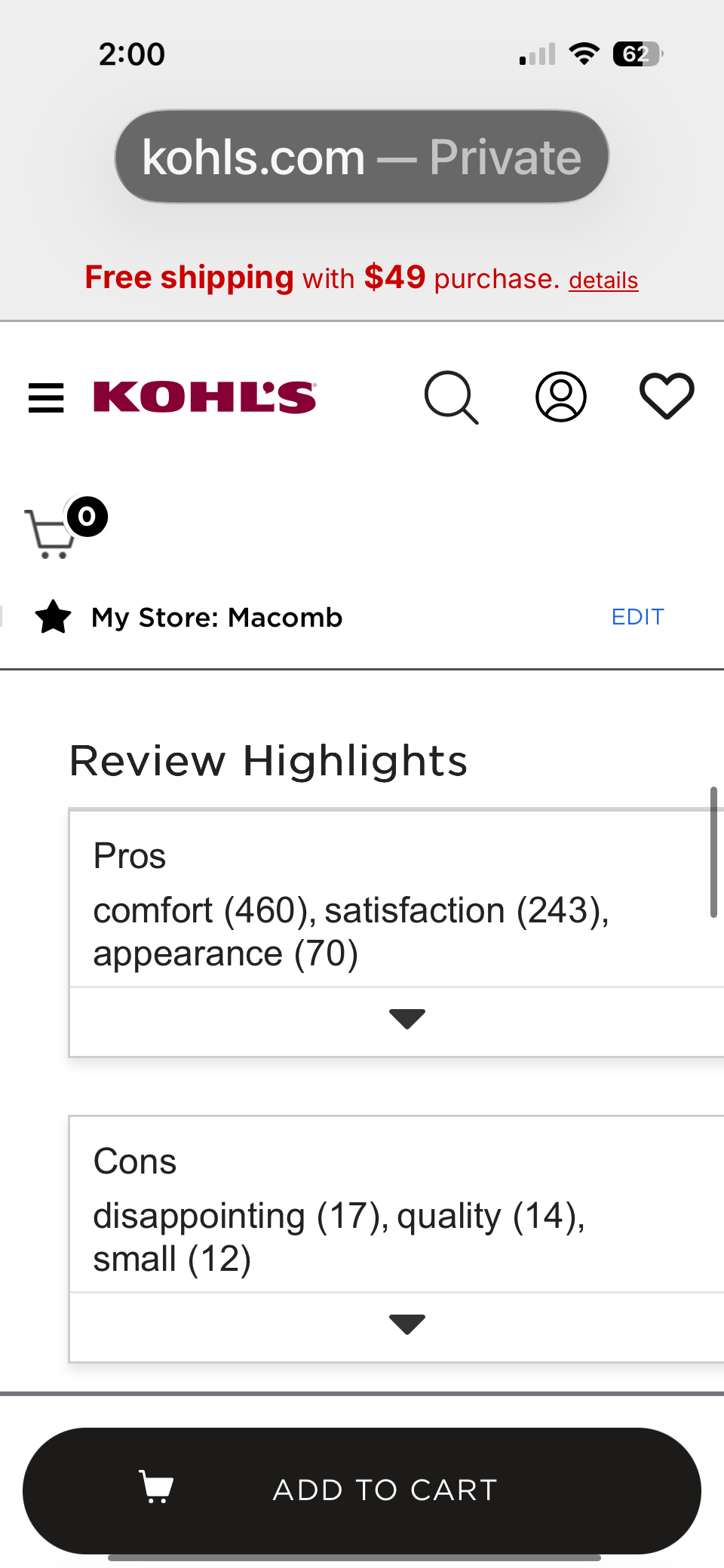Image resolution: width=724 pixels, height=1568 pixels.
Task: Tap the Cons summary text
Action: point(339,1237)
